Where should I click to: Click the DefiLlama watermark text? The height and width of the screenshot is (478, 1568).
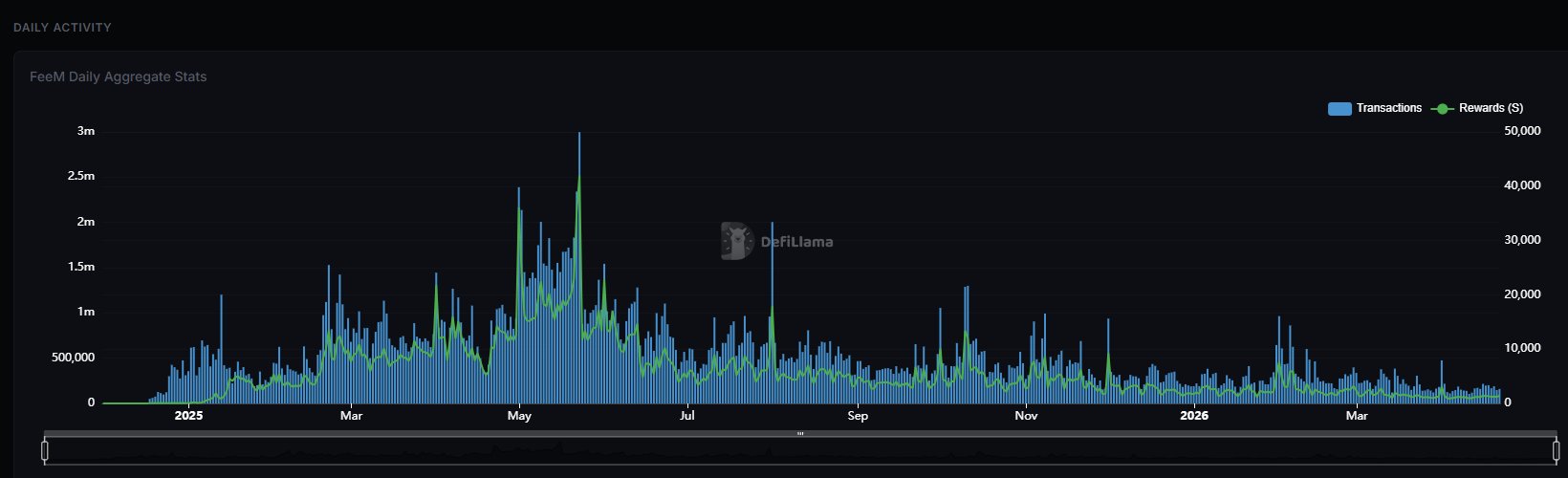[x=796, y=242]
